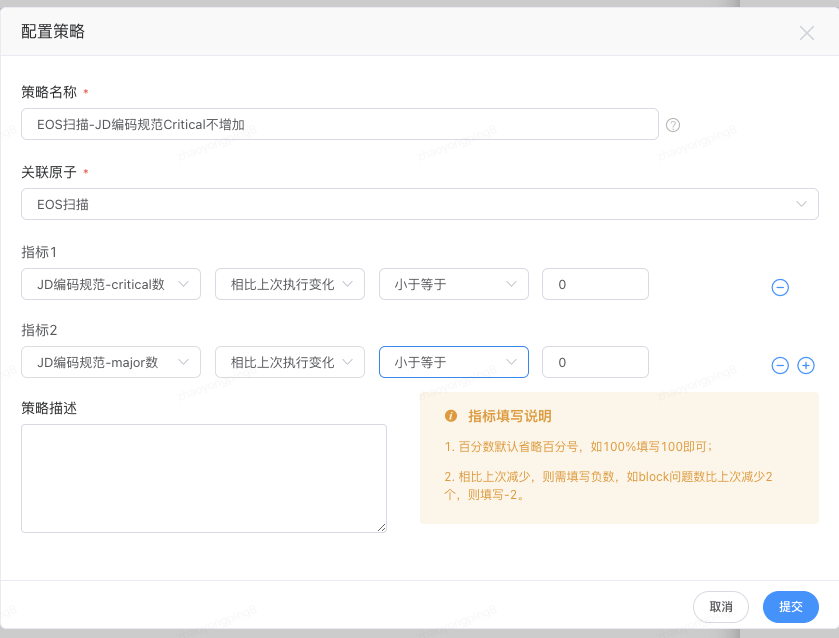Remove 指标2 using its minus circle icon
Screen dimensions: 839x638
pos(780,365)
